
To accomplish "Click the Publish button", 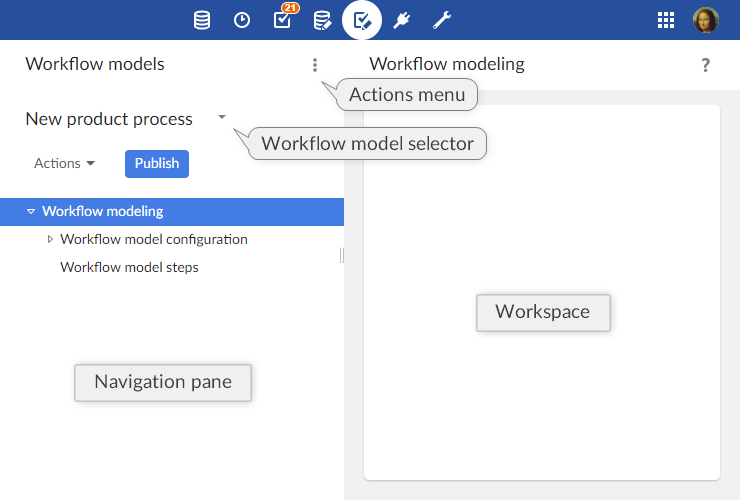I will coord(157,163).
